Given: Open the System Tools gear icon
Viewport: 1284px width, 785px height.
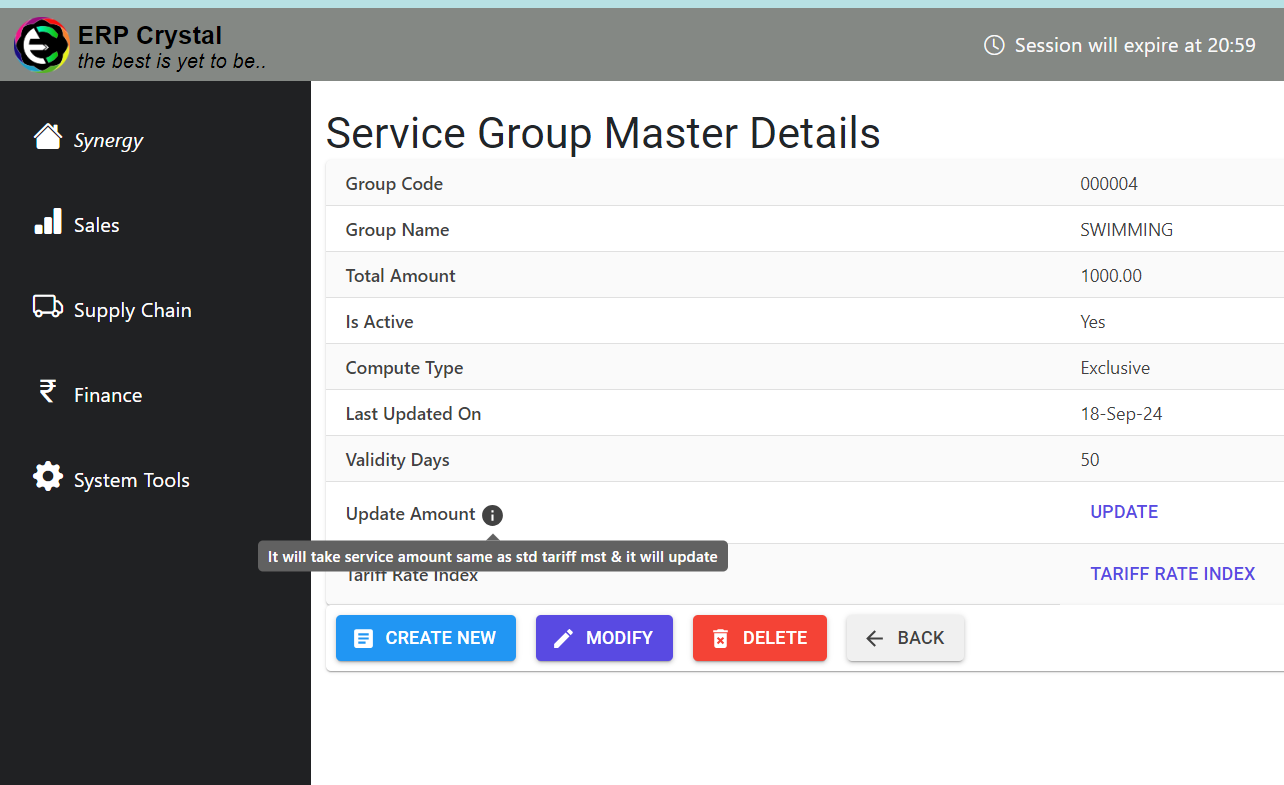Looking at the screenshot, I should (x=47, y=477).
